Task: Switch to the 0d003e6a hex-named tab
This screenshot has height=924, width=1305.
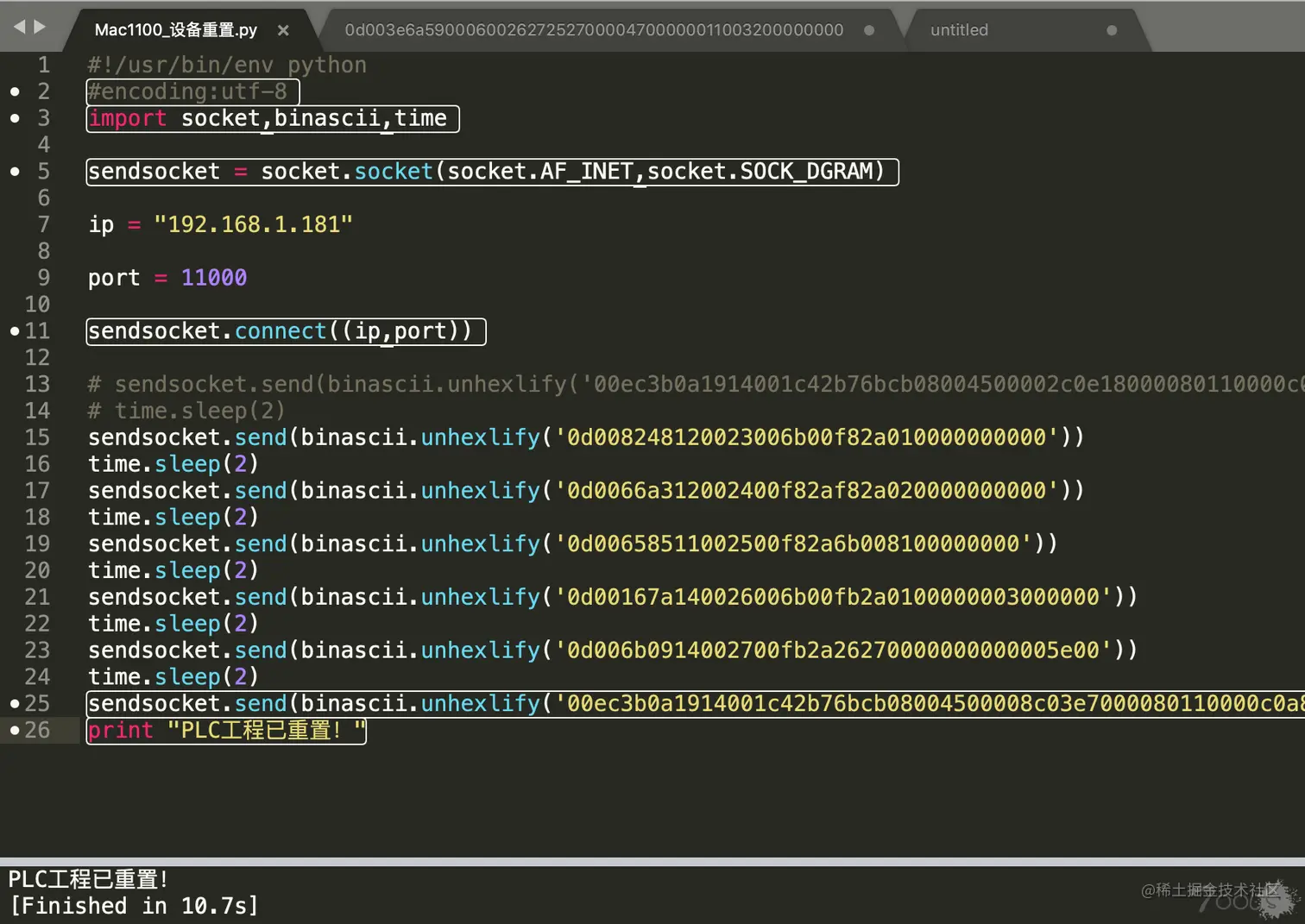Action: pos(594,30)
